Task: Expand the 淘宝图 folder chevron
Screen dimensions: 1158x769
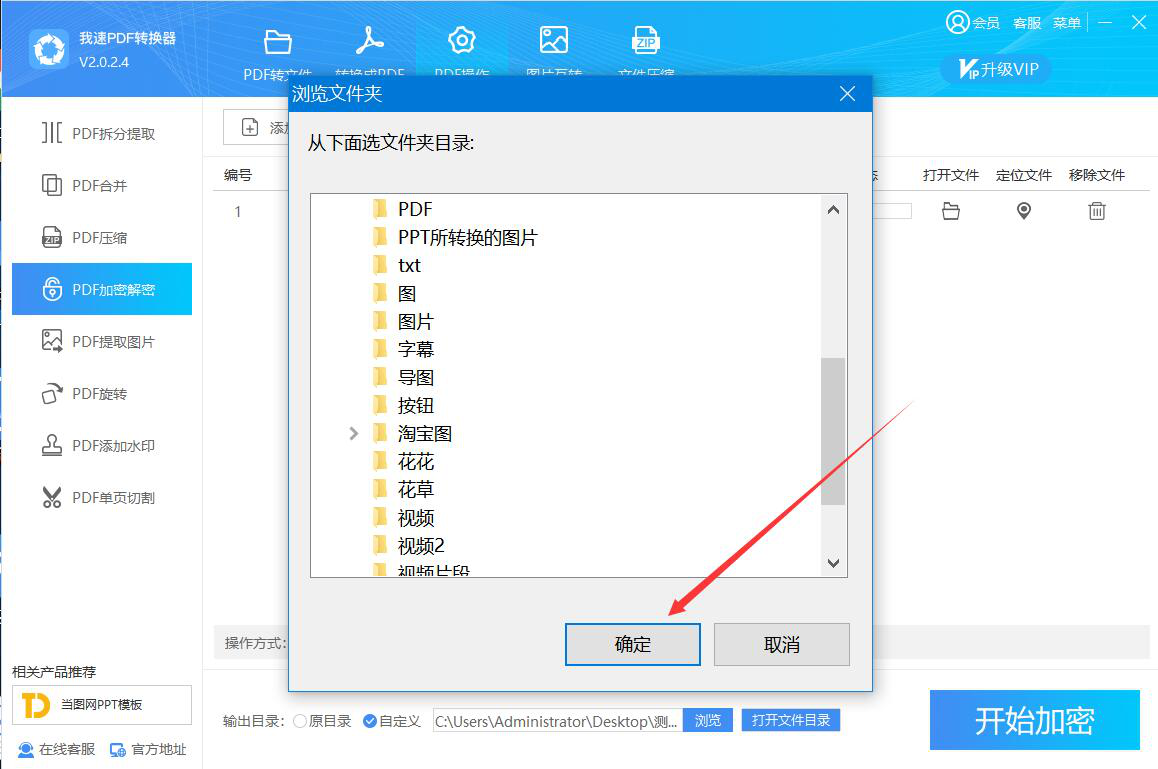Action: [354, 434]
